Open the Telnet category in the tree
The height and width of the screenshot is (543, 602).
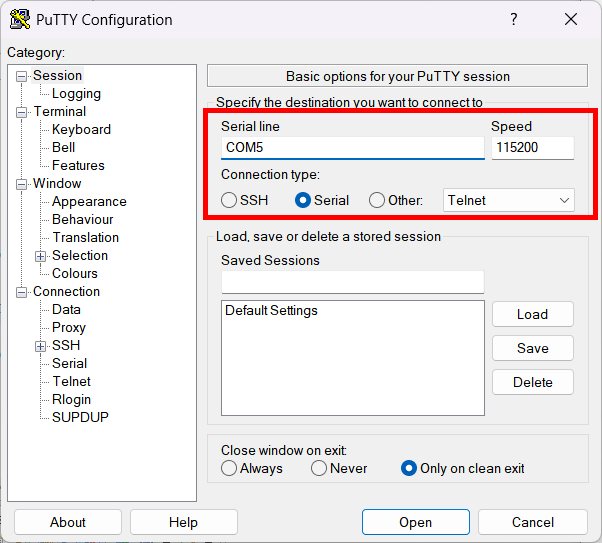tap(71, 382)
